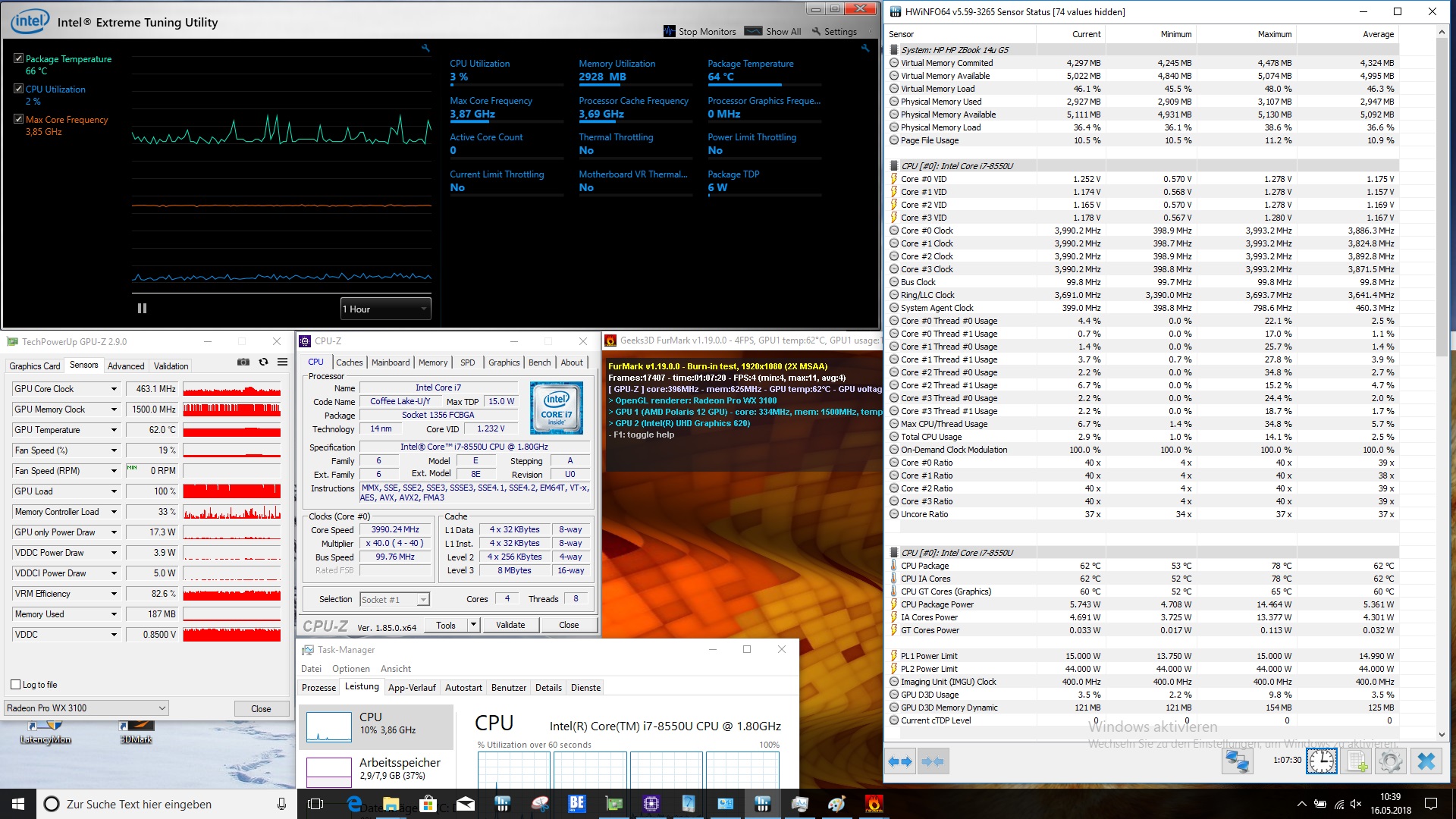Click the wrench icon above the XTU stats panel
The width and height of the screenshot is (1456, 819).
point(865,49)
